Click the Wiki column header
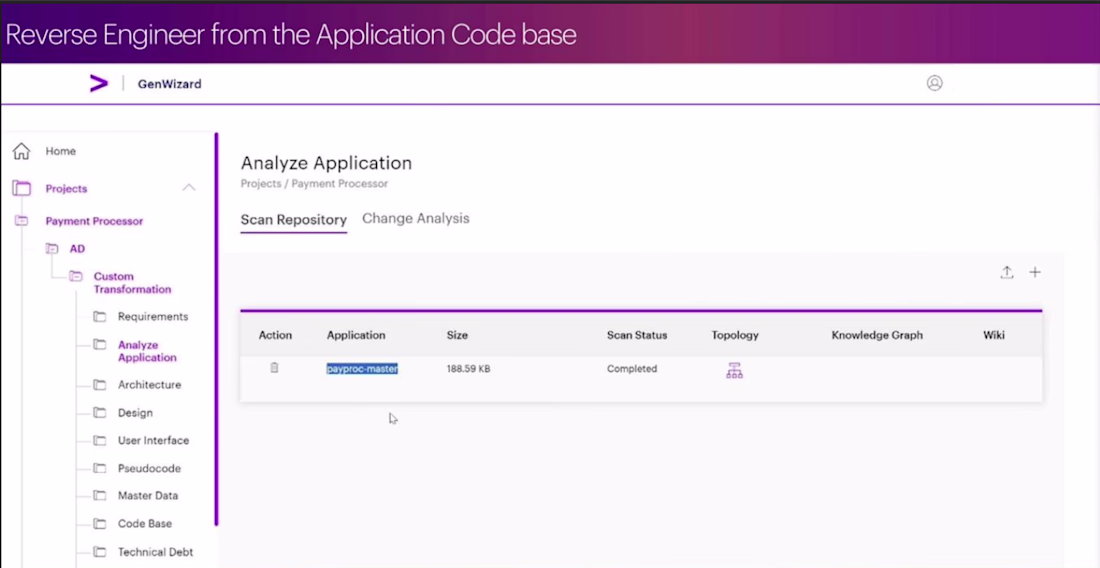 (993, 335)
